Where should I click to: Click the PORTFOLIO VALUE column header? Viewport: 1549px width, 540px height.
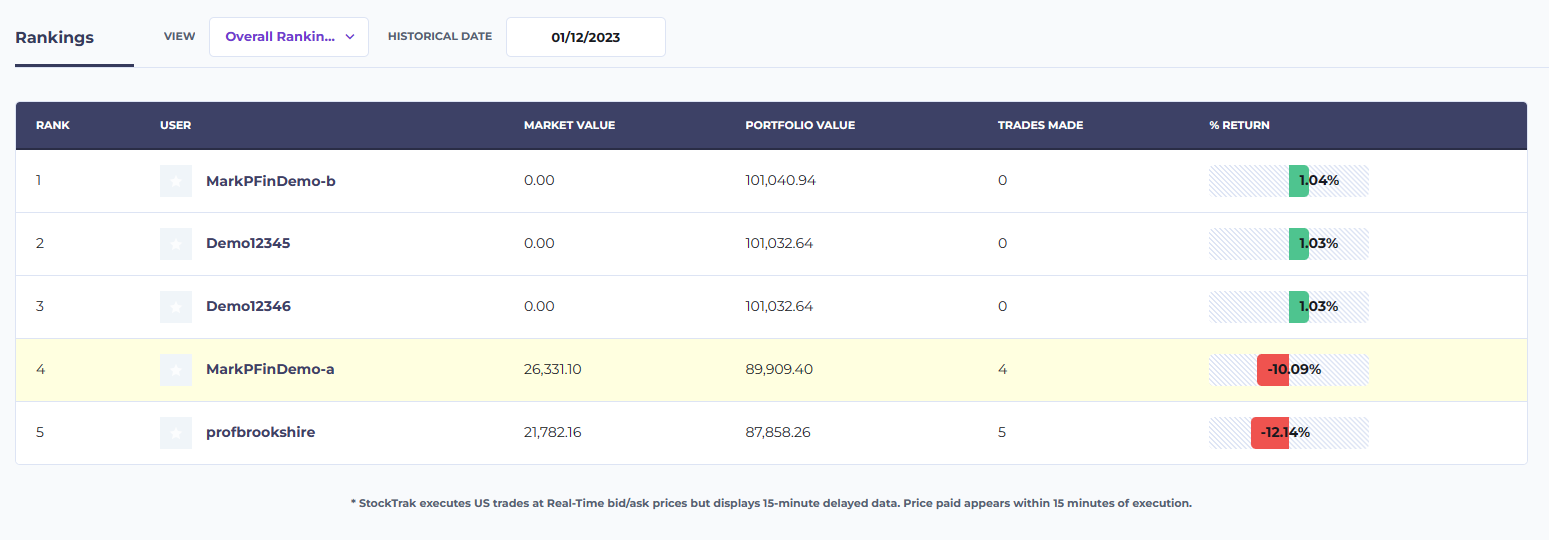800,126
